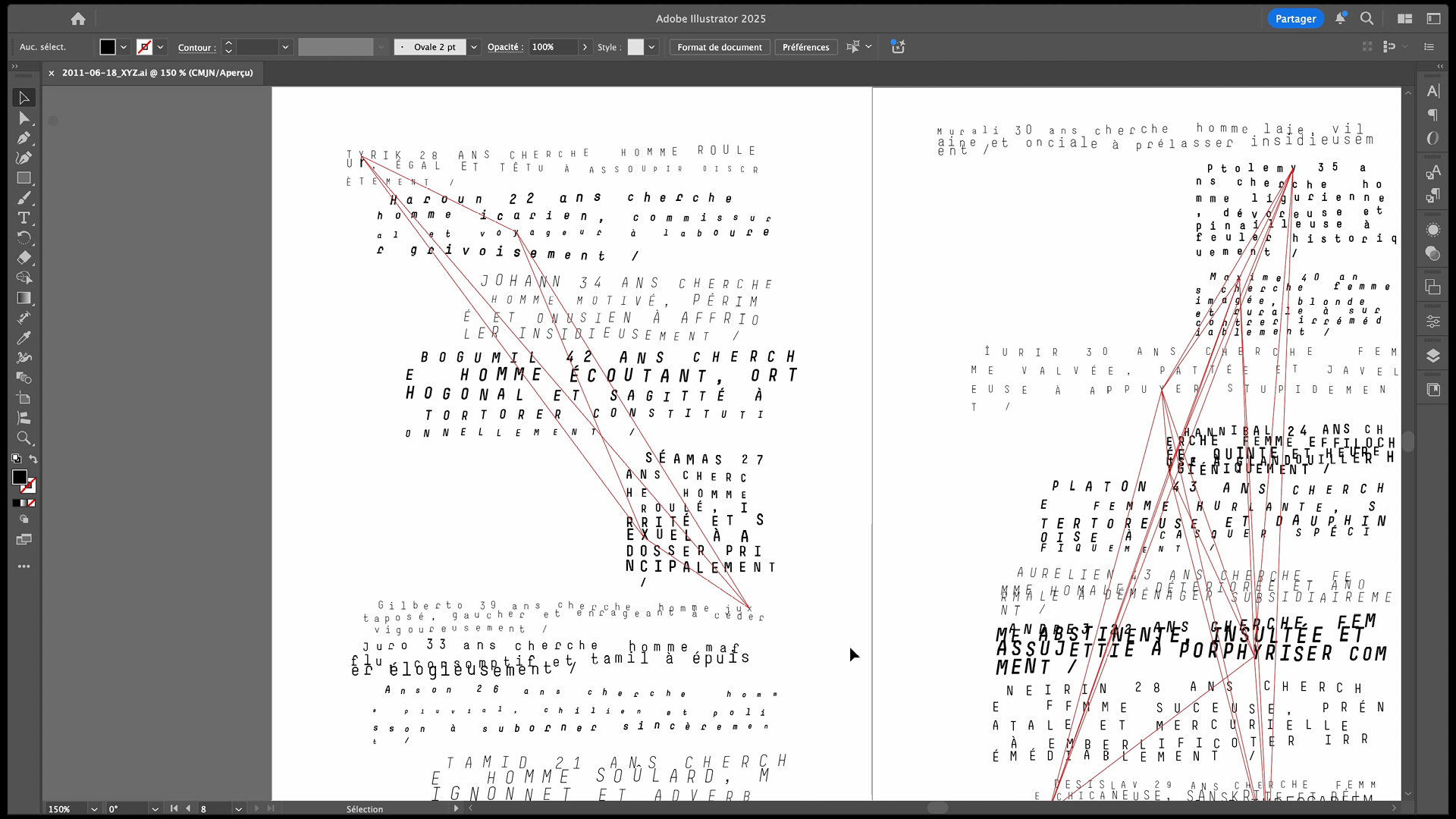Click the Format de document button
The height and width of the screenshot is (819, 1456).
click(x=719, y=47)
